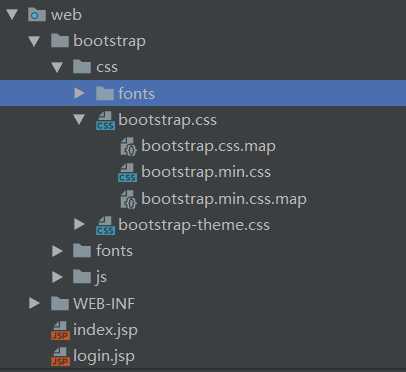Select the web root label
Viewport: 406px width, 372px height.
click(66, 15)
